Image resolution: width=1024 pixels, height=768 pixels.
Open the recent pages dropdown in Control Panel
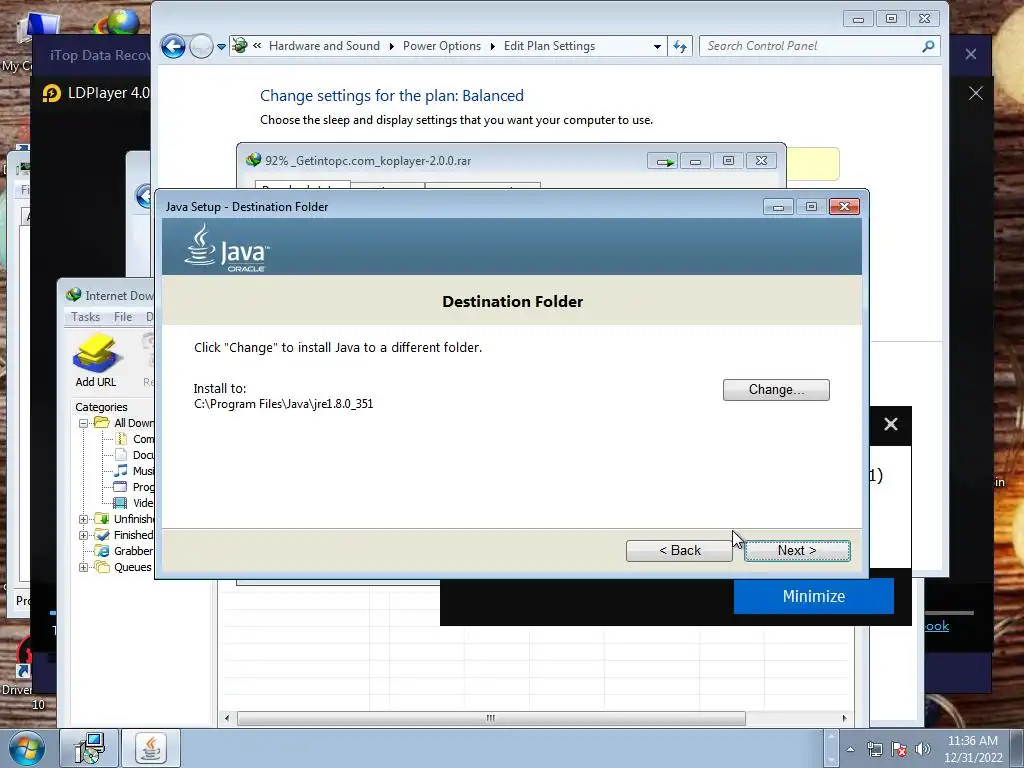[221, 47]
